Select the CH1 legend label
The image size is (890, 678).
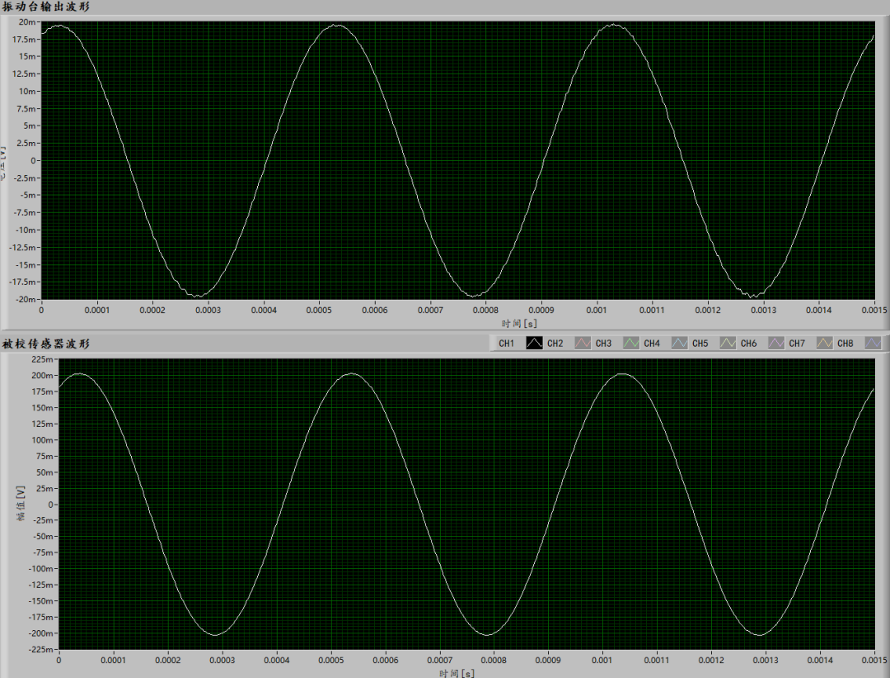(x=506, y=344)
